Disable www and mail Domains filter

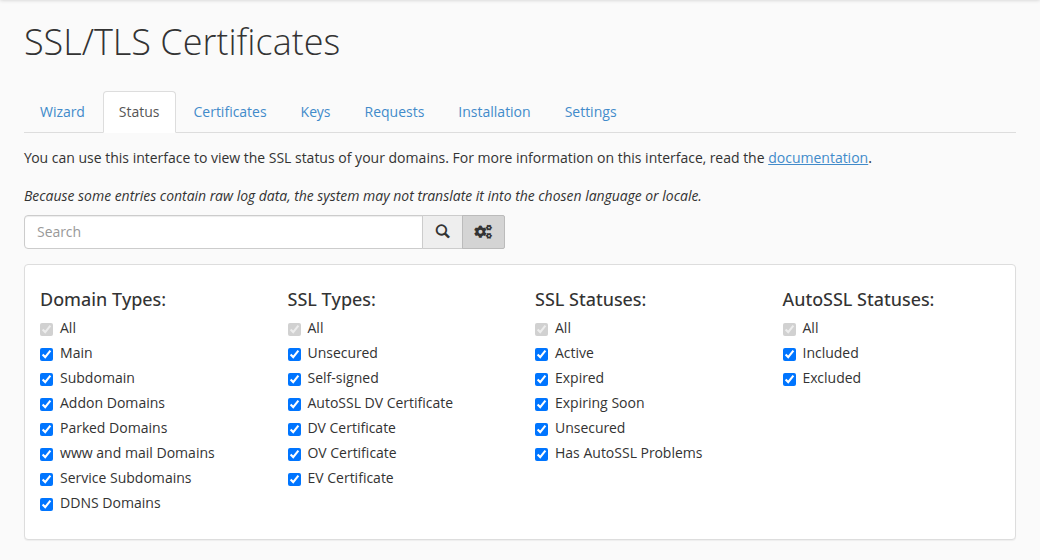pos(46,455)
